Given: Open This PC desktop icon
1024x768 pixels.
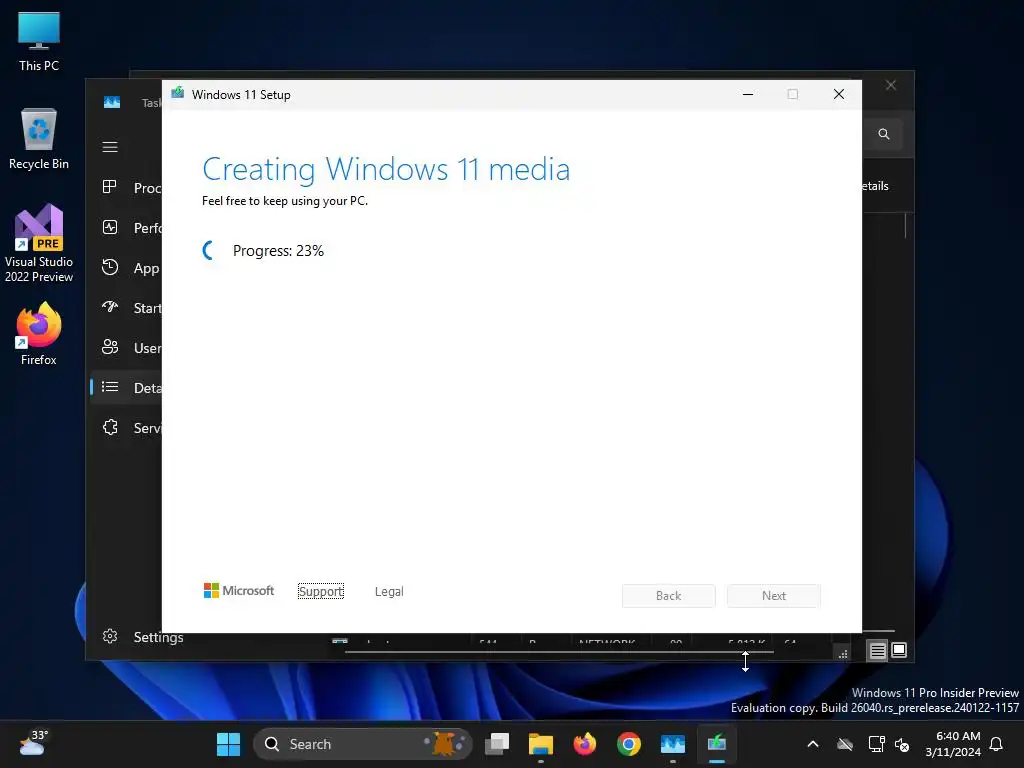Looking at the screenshot, I should (x=39, y=42).
